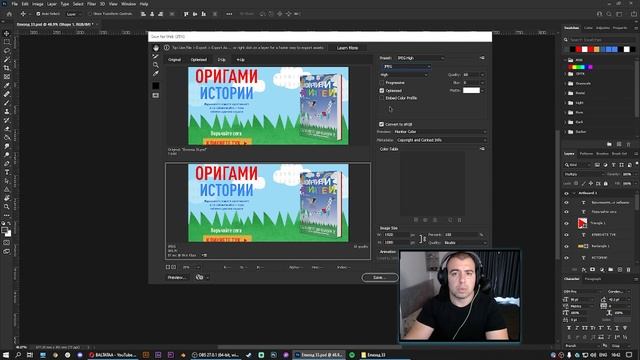Open the Preview dropdown set to Monitor Color
640x360 pixels.
click(x=440, y=132)
